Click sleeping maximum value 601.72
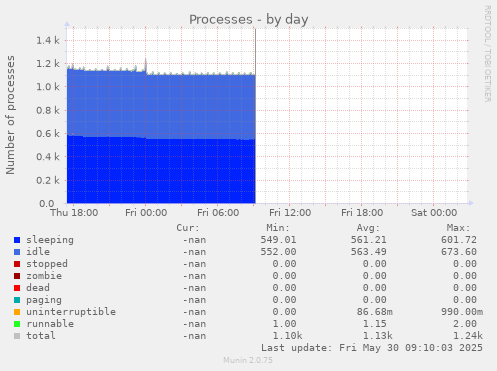 click(459, 240)
